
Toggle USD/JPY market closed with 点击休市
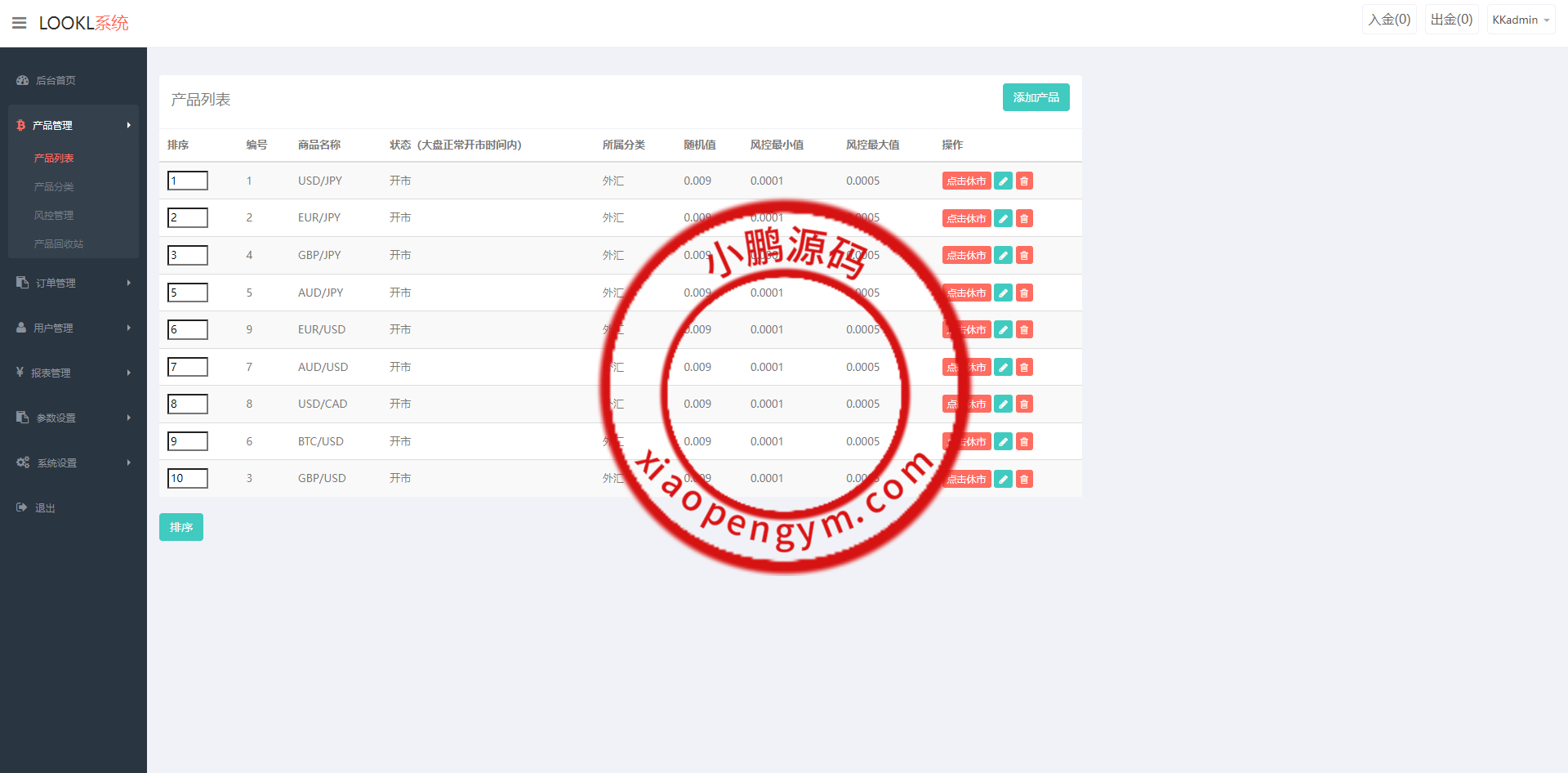[x=966, y=181]
